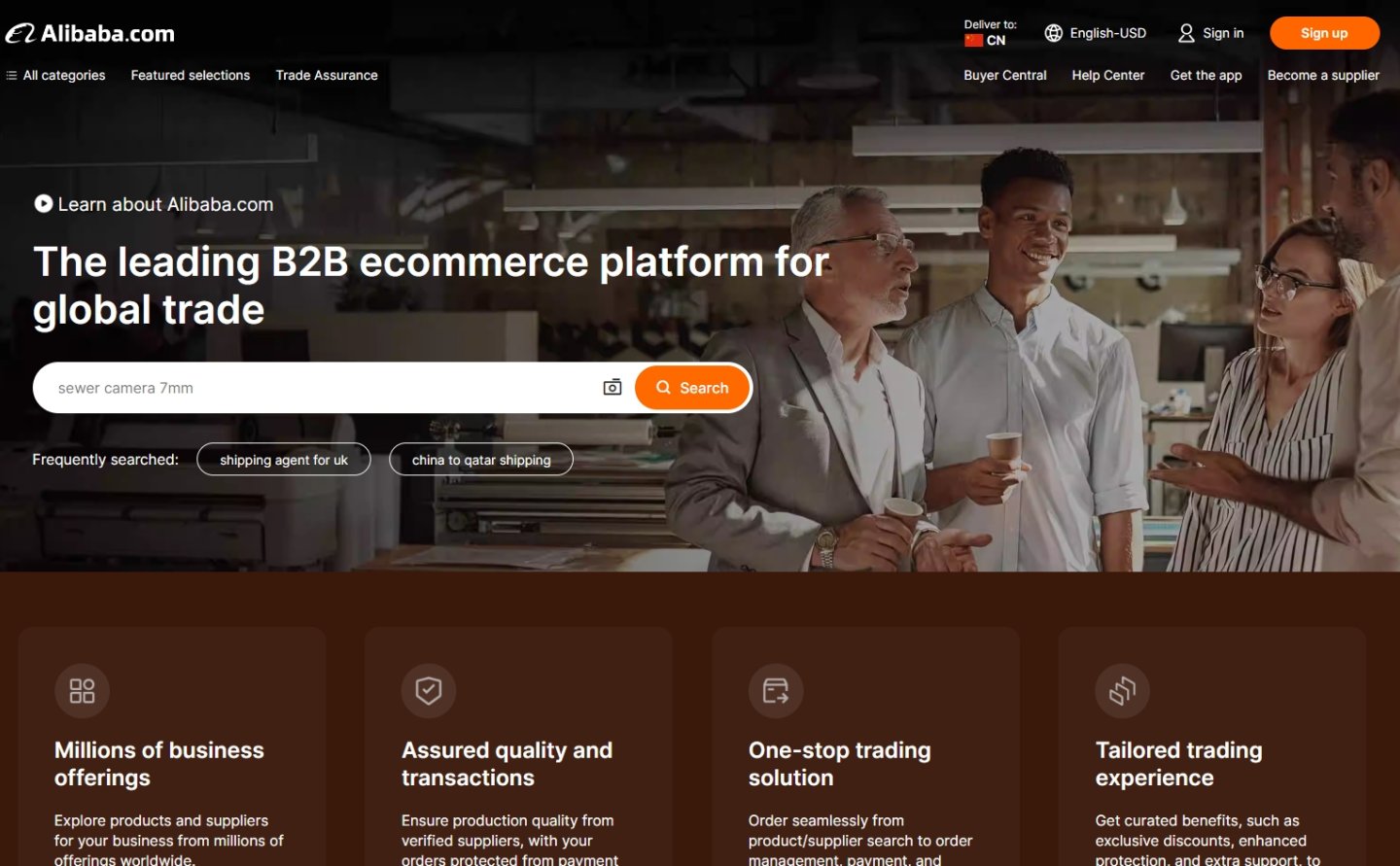Screen dimensions: 1400x866
Task: Click the China flag delivery icon
Action: point(973,40)
